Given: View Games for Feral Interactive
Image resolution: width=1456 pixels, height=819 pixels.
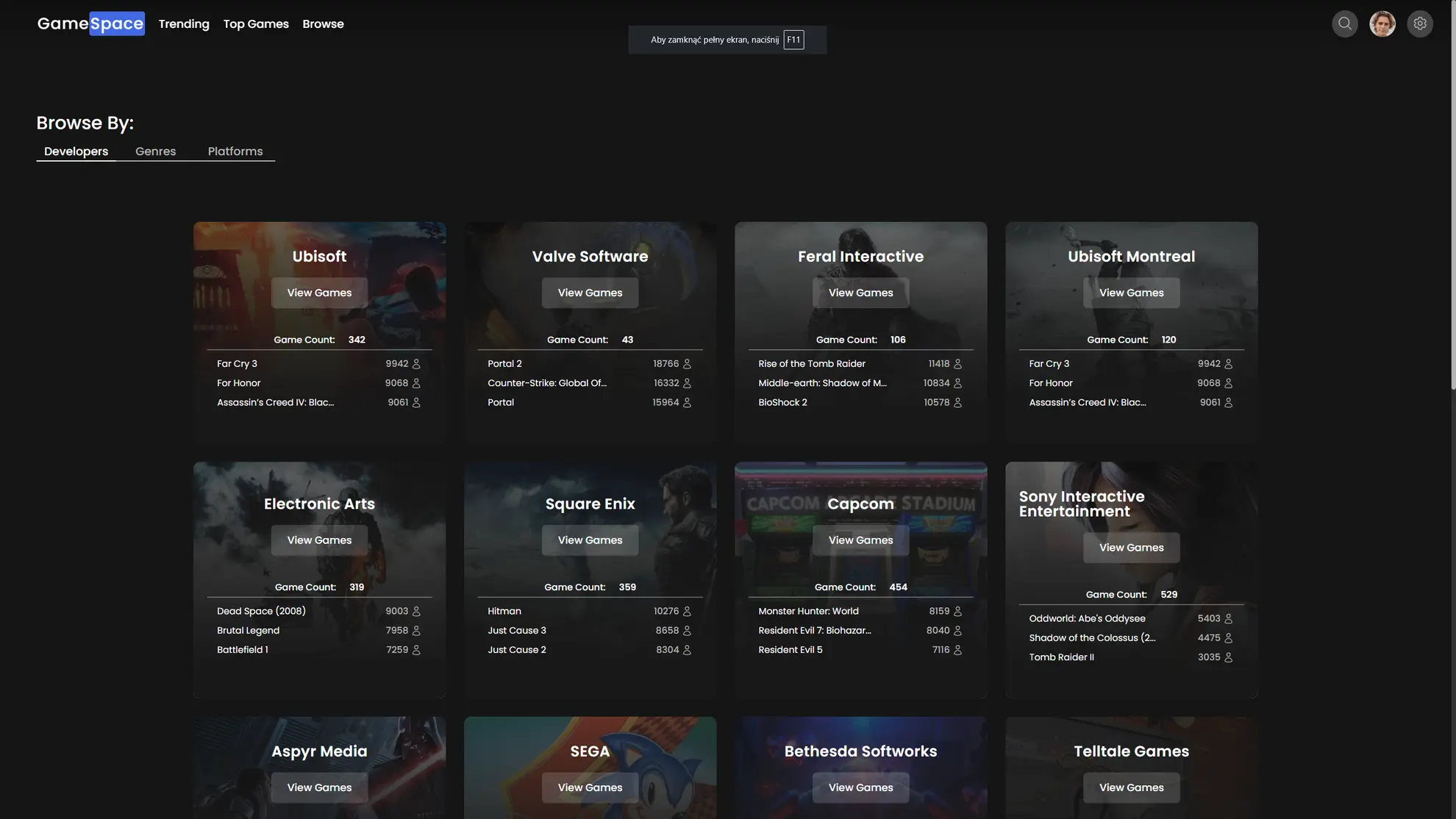Looking at the screenshot, I should (x=860, y=293).
